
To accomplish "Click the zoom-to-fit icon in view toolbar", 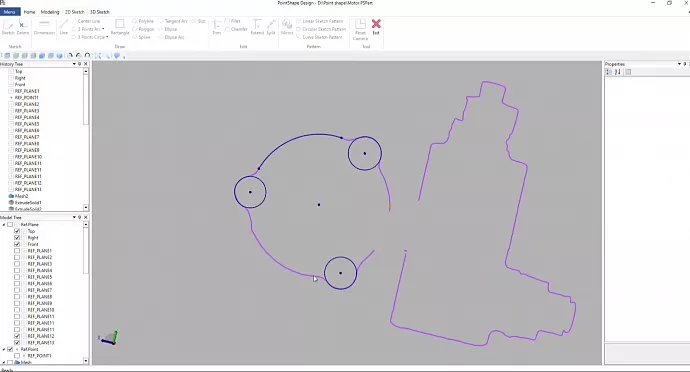I will tap(98, 56).
